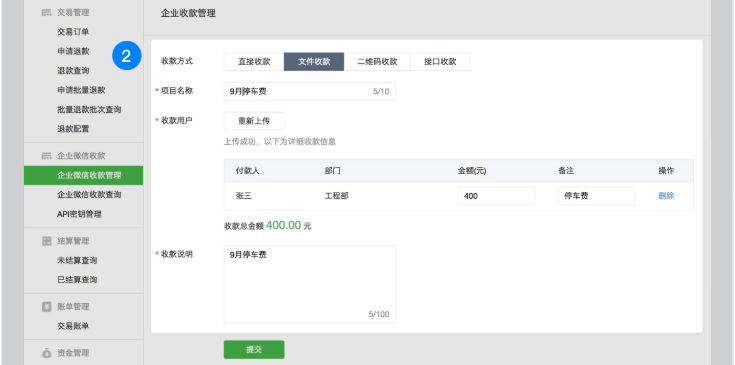Open 申请批量退款 menu item
The height and width of the screenshot is (365, 735).
click(x=81, y=90)
